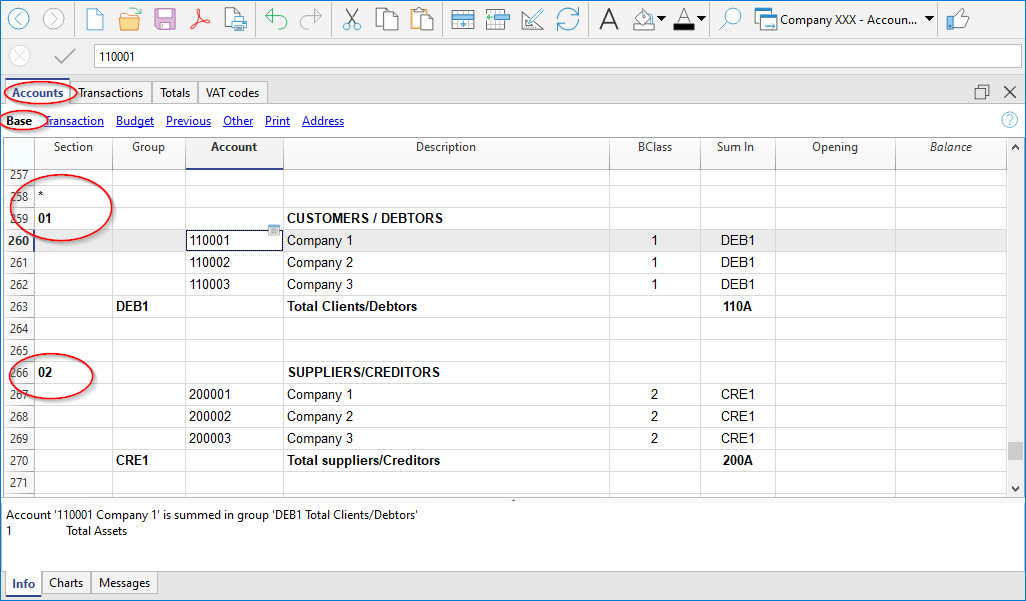This screenshot has width=1026, height=601.
Task: Cut selection using the scissors icon
Action: coord(351,19)
